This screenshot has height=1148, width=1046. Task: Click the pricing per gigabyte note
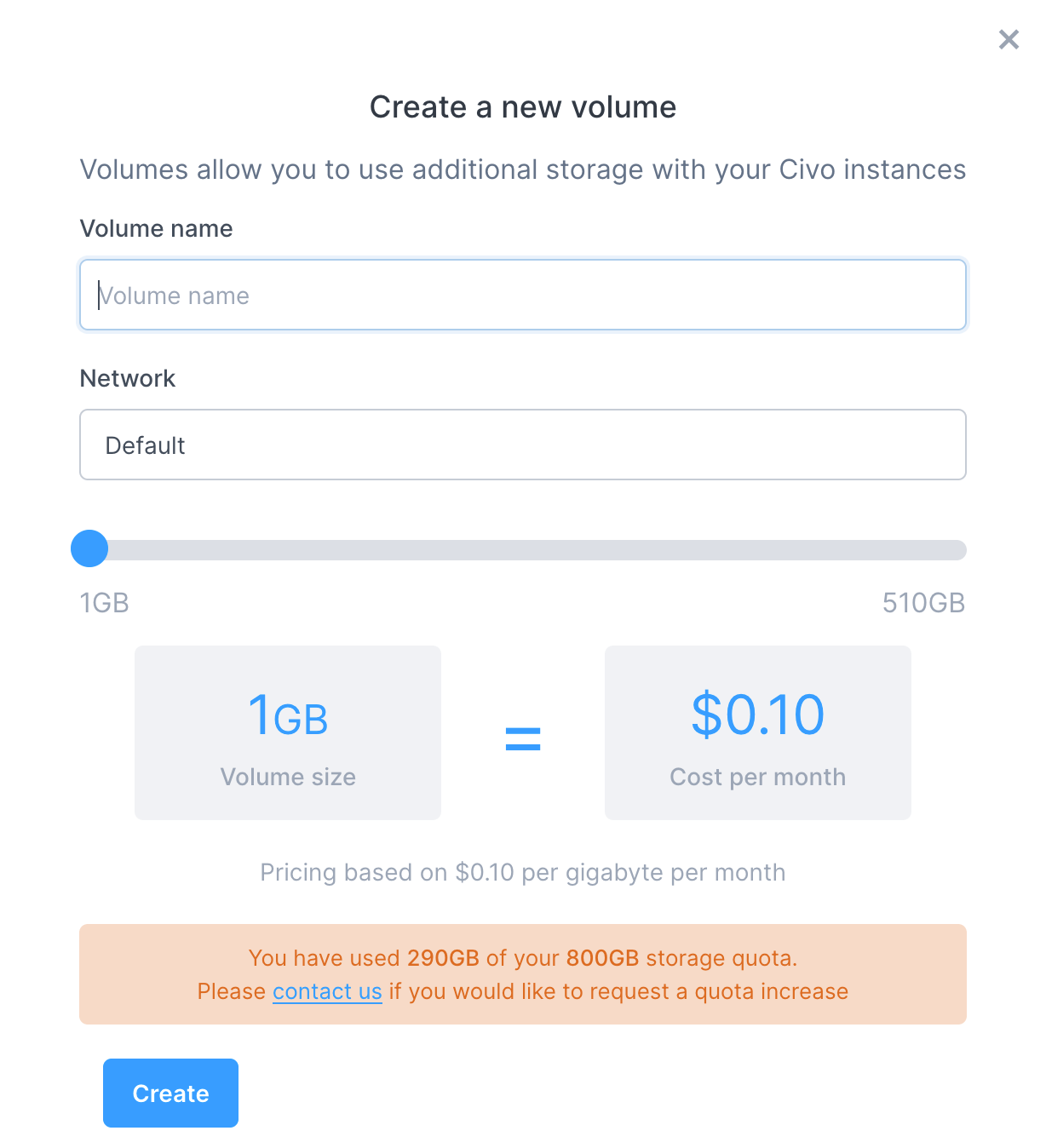[x=523, y=873]
